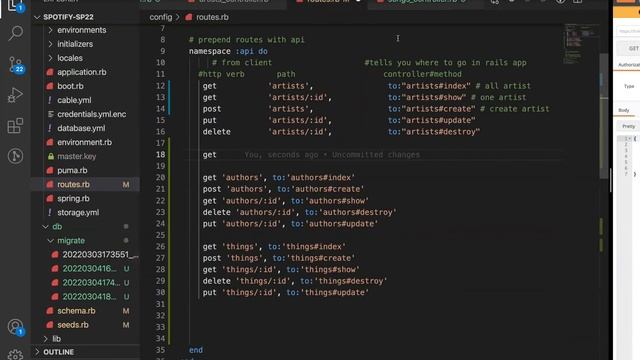Open storage.yml file
640x360 pixels.
pos(78,213)
